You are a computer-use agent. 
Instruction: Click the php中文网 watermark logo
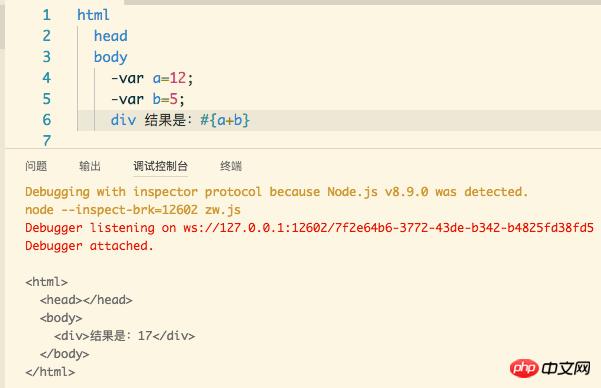[550, 369]
